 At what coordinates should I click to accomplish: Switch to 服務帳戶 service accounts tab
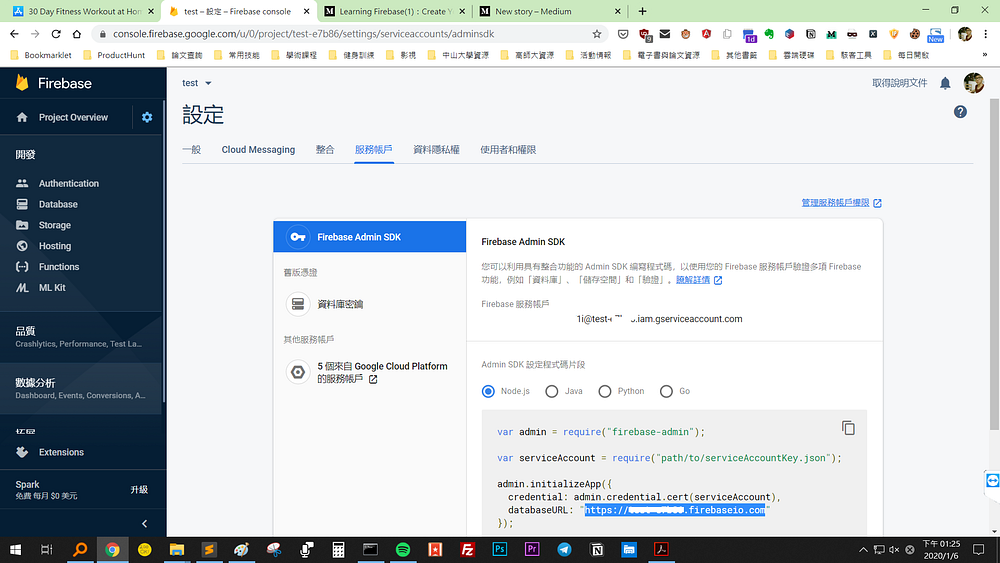(x=374, y=150)
